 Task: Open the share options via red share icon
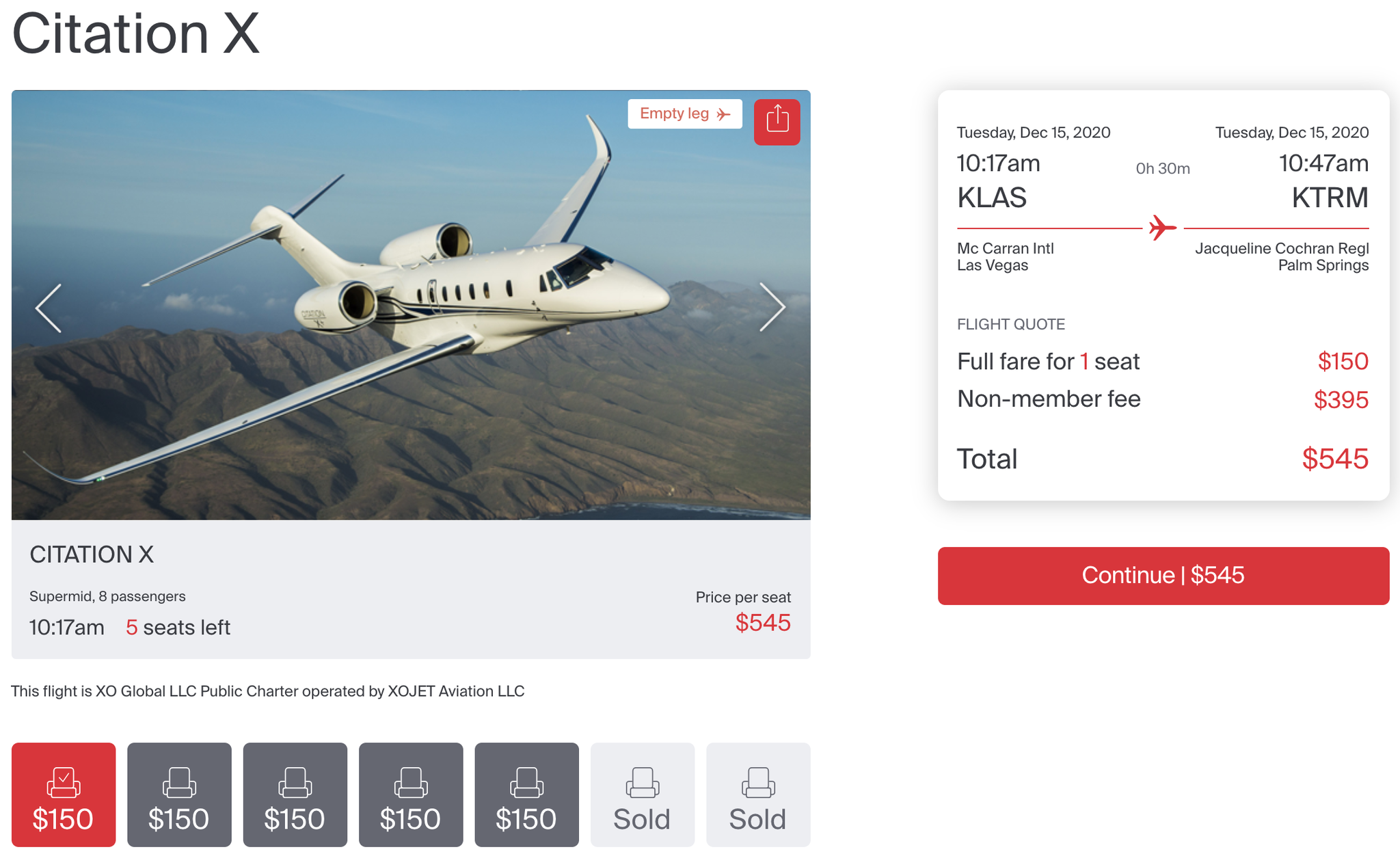777,122
